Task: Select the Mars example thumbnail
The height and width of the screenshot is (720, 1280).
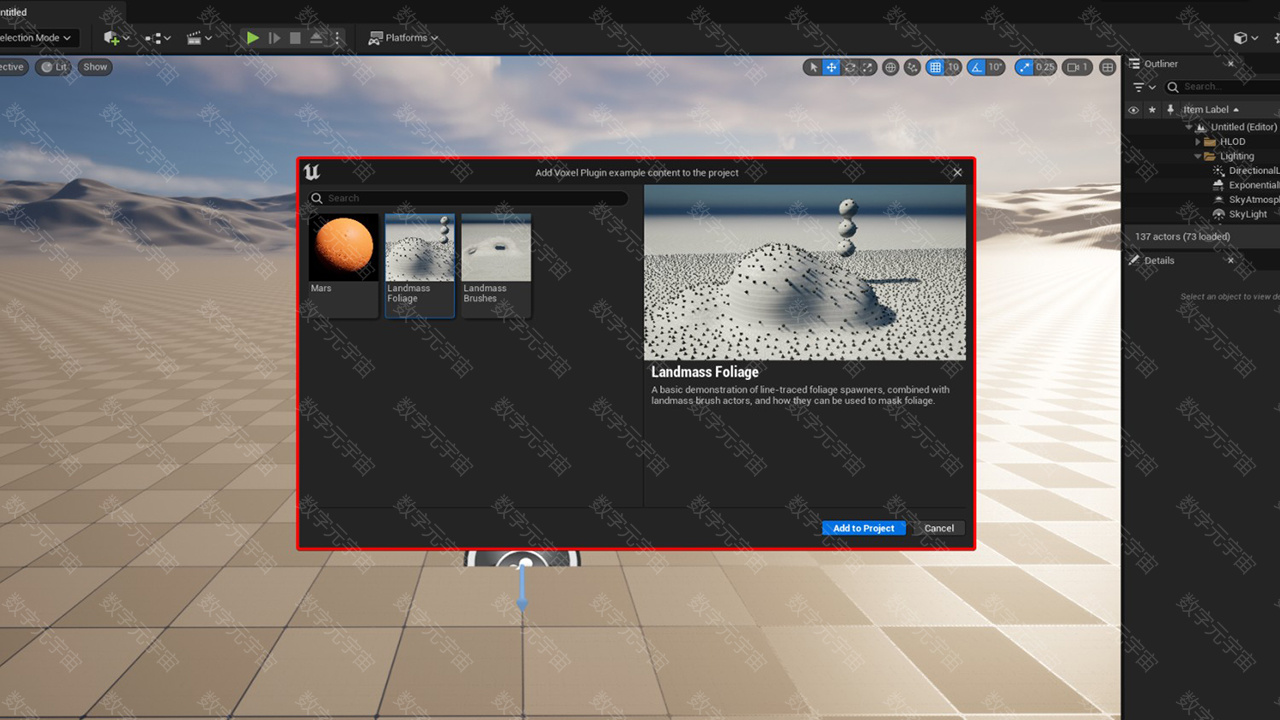Action: [x=343, y=265]
